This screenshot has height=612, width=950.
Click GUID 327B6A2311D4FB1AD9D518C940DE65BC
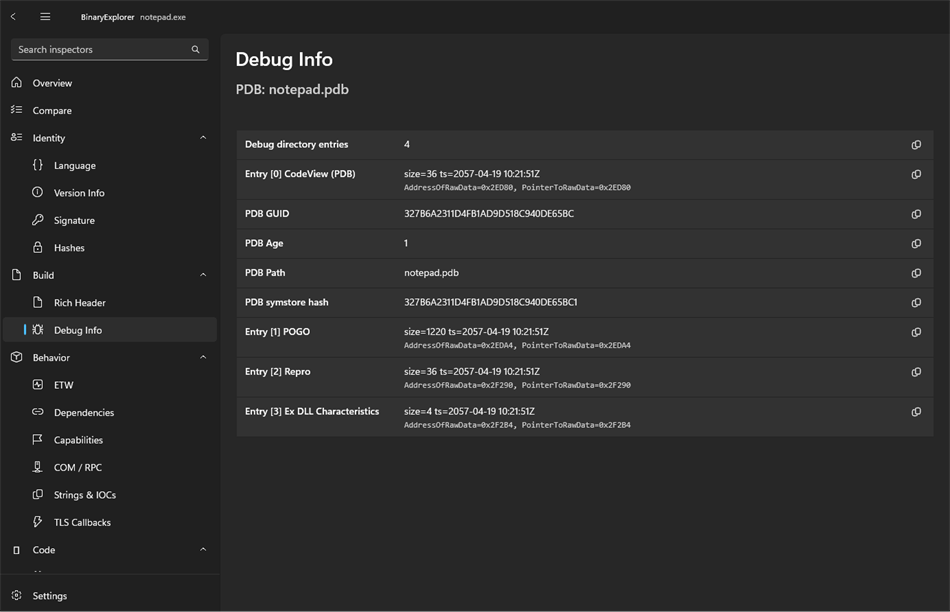pyautogui.click(x=488, y=214)
